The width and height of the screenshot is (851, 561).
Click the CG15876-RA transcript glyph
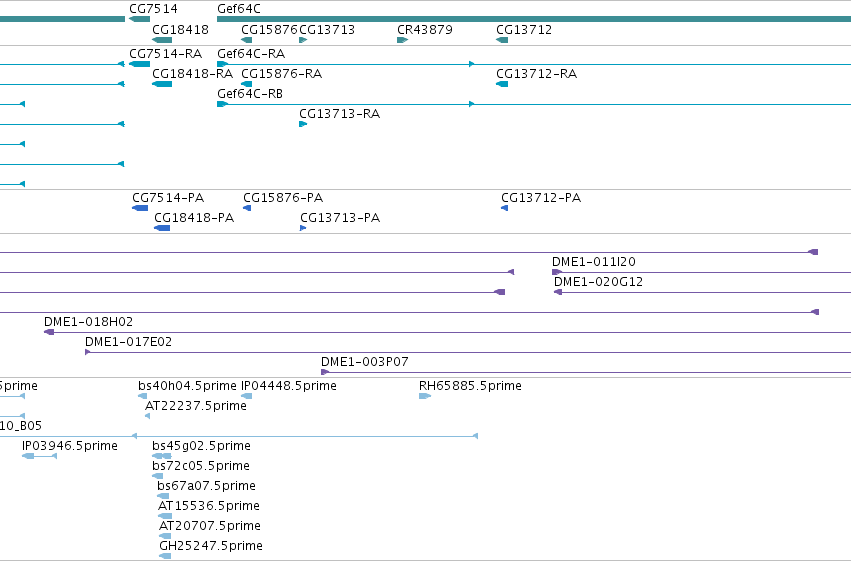click(246, 84)
